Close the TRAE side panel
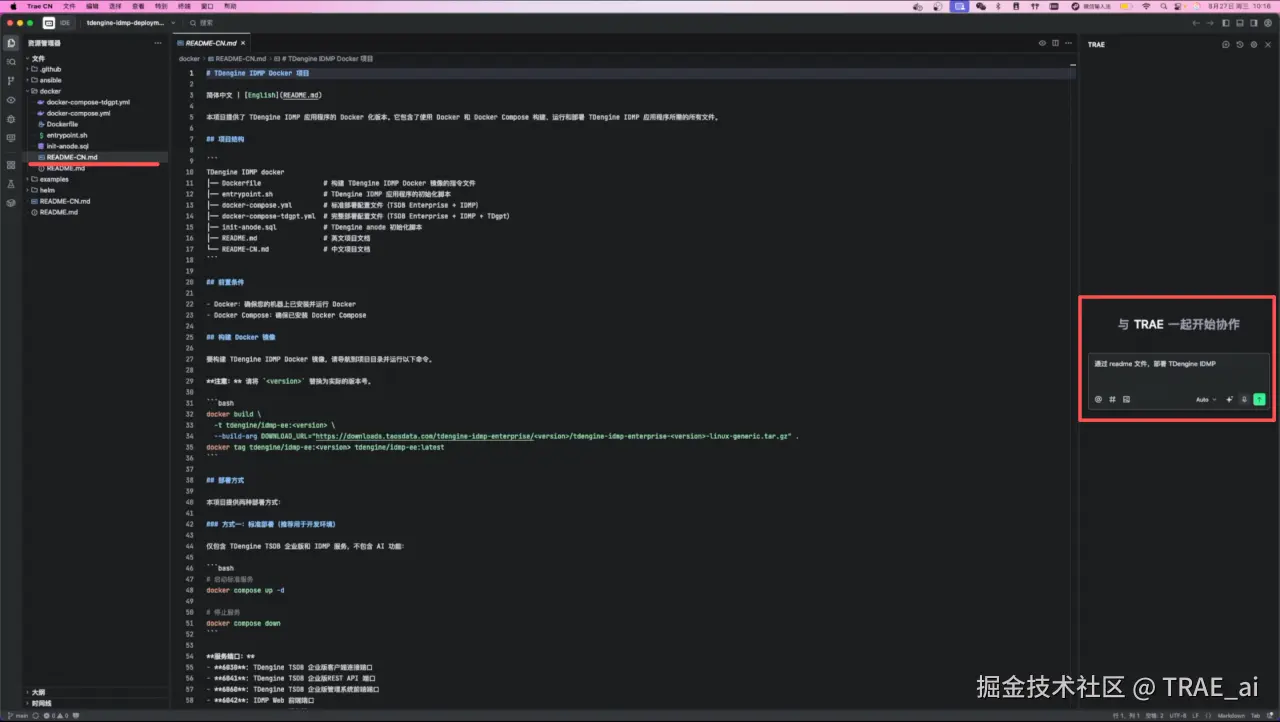 (x=1268, y=44)
